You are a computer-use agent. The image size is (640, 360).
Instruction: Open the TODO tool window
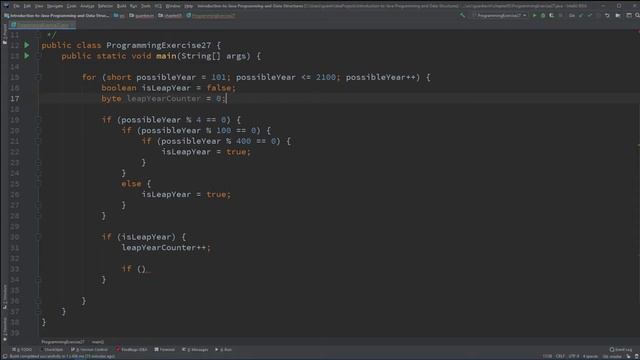pyautogui.click(x=22, y=349)
